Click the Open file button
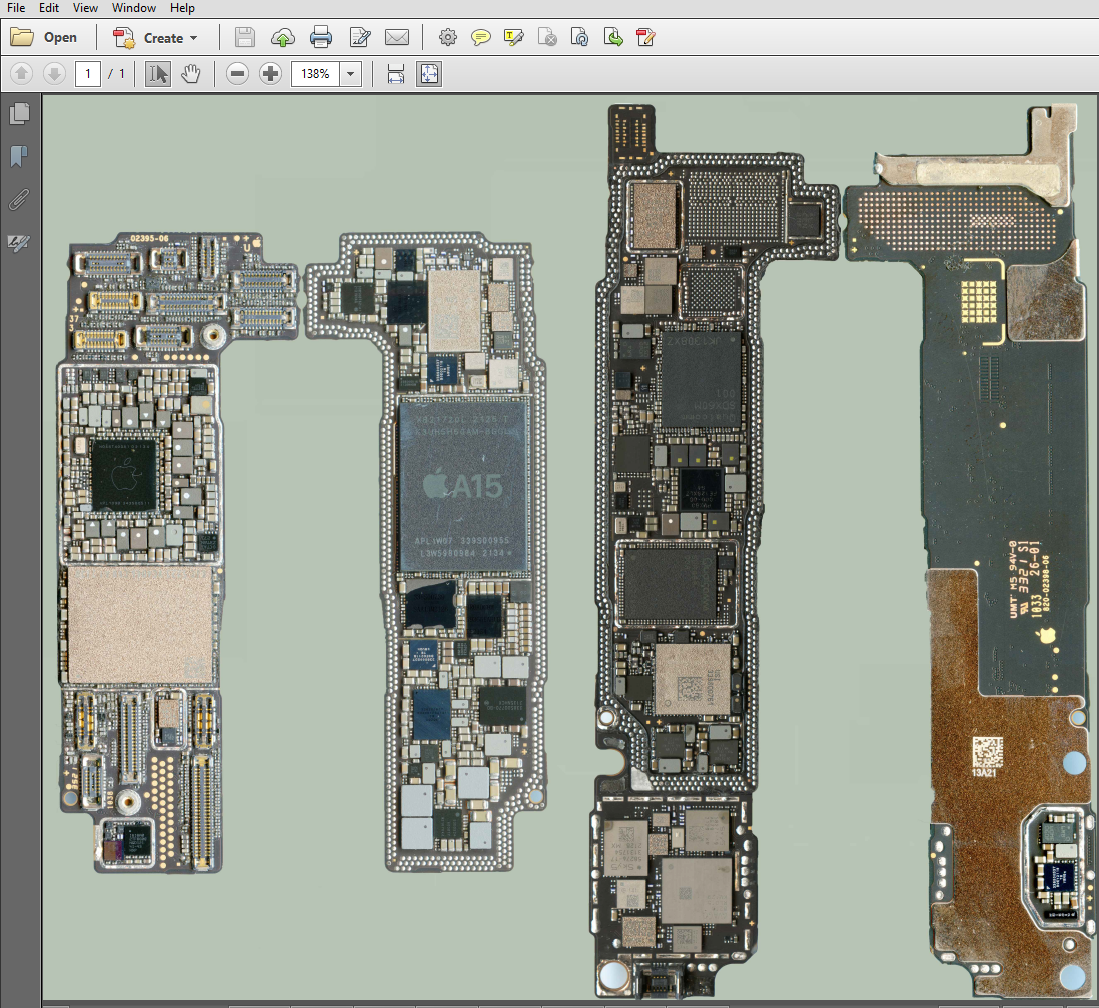 click(x=44, y=38)
